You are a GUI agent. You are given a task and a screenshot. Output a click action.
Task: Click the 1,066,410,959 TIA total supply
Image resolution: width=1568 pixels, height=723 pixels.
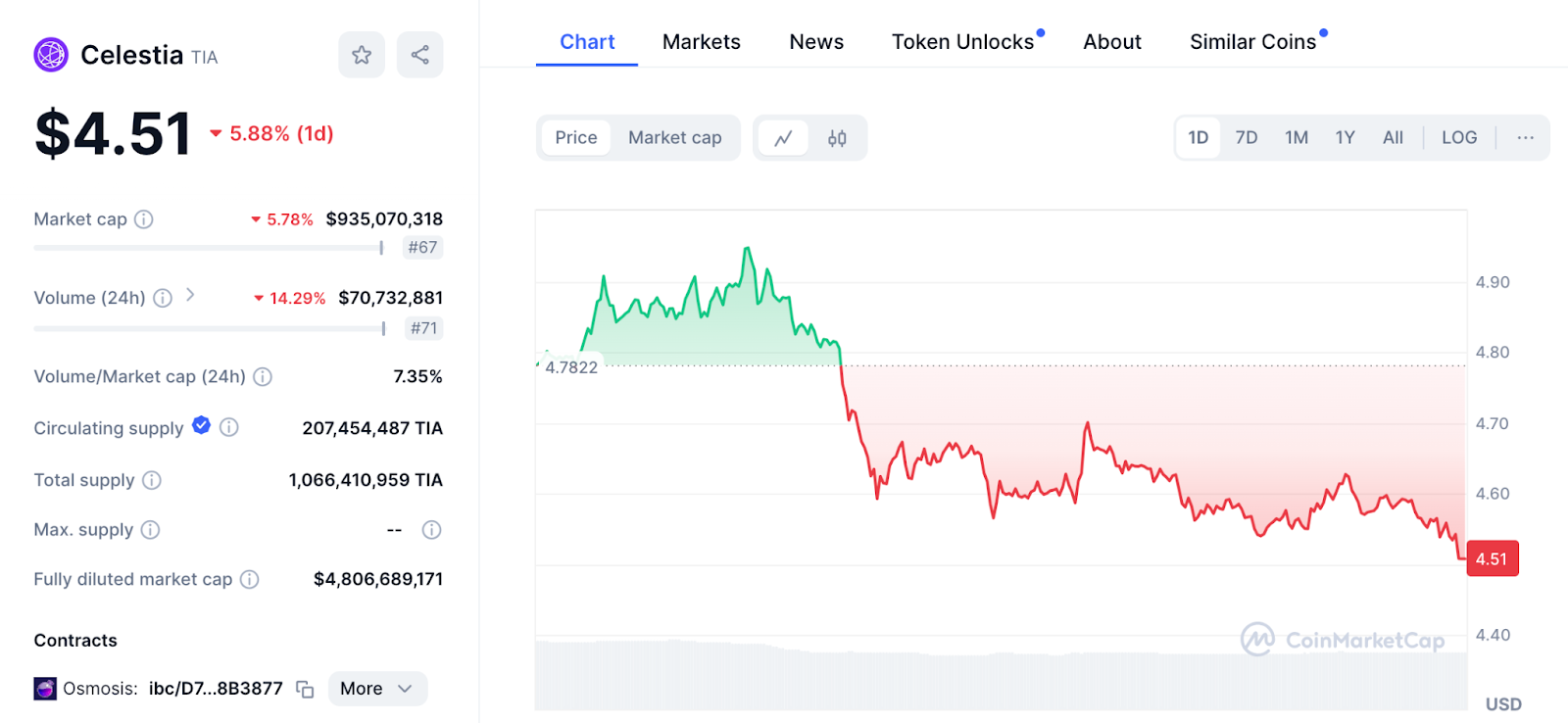pyautogui.click(x=366, y=480)
